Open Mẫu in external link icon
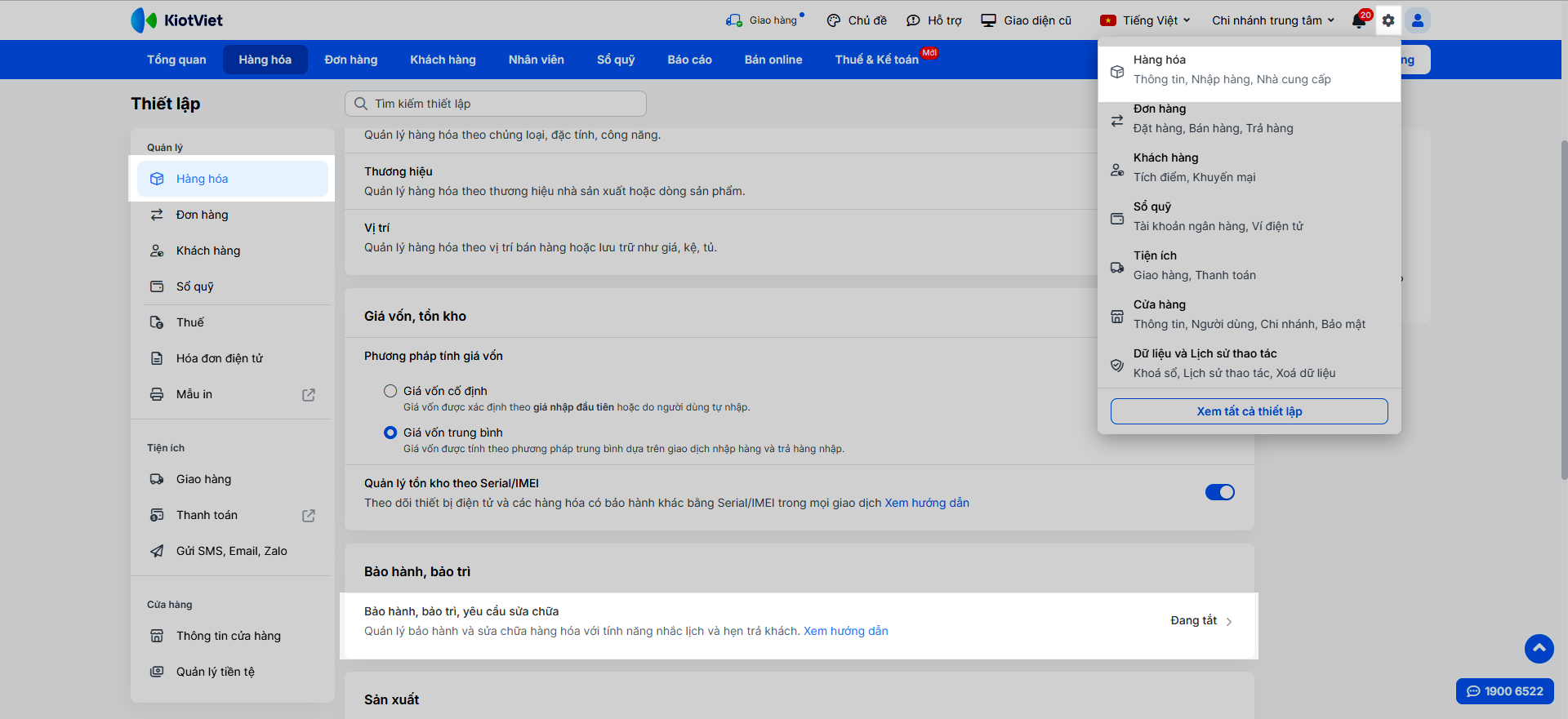Viewport: 1568px width, 719px height. tap(309, 395)
